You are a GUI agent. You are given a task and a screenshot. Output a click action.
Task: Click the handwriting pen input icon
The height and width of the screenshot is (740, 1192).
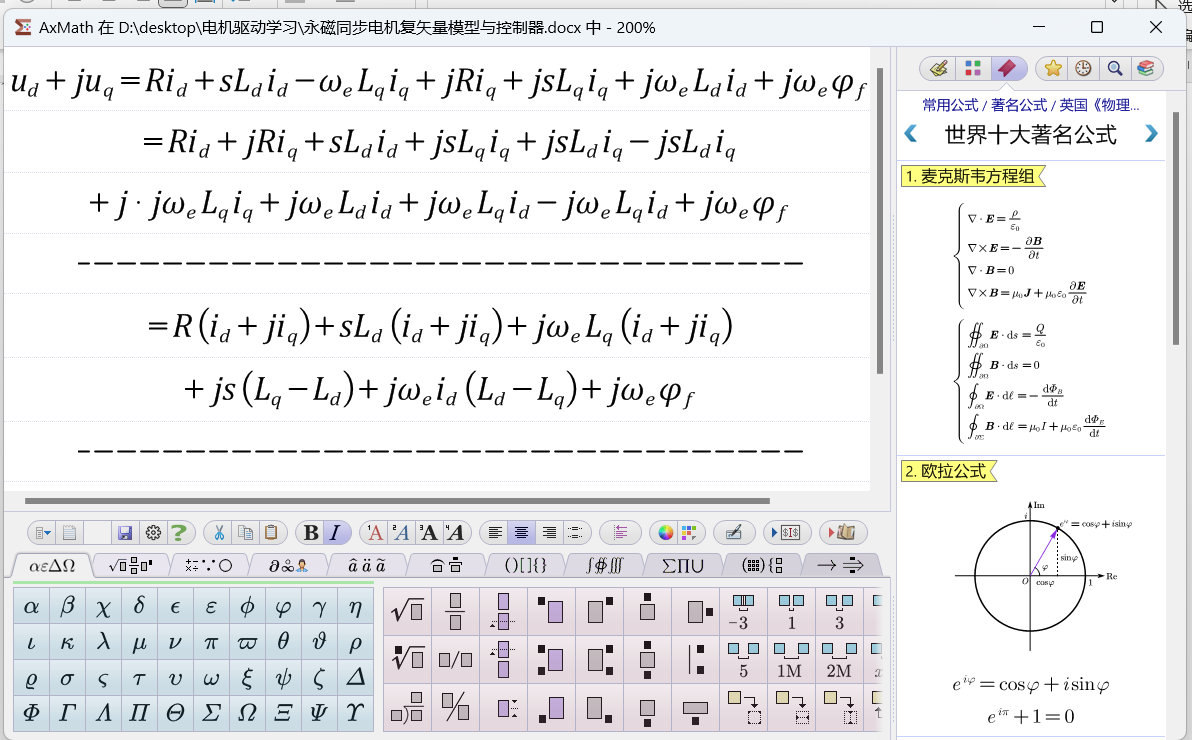tap(734, 533)
